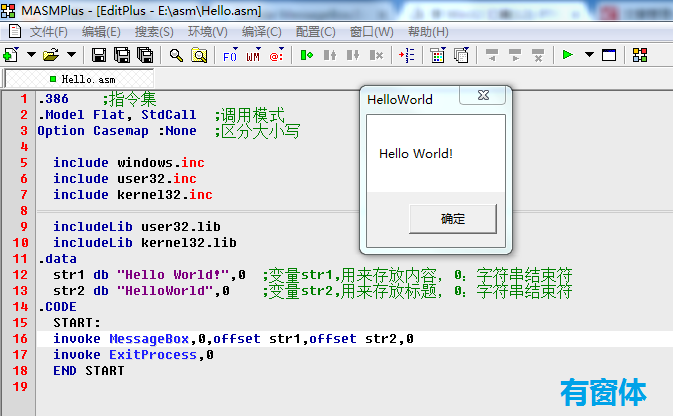Click the Save file toolbar icon
This screenshot has width=675, height=416.
(99, 55)
